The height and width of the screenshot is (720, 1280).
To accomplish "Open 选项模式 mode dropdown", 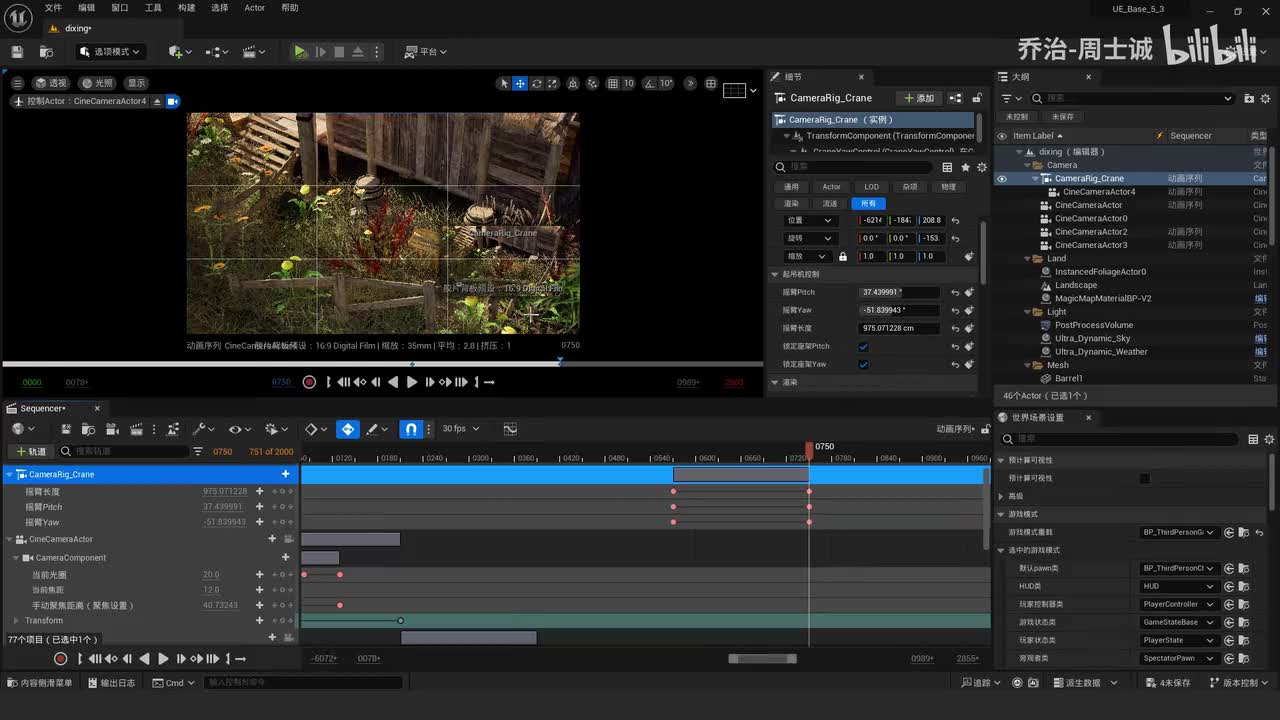I will 113,52.
